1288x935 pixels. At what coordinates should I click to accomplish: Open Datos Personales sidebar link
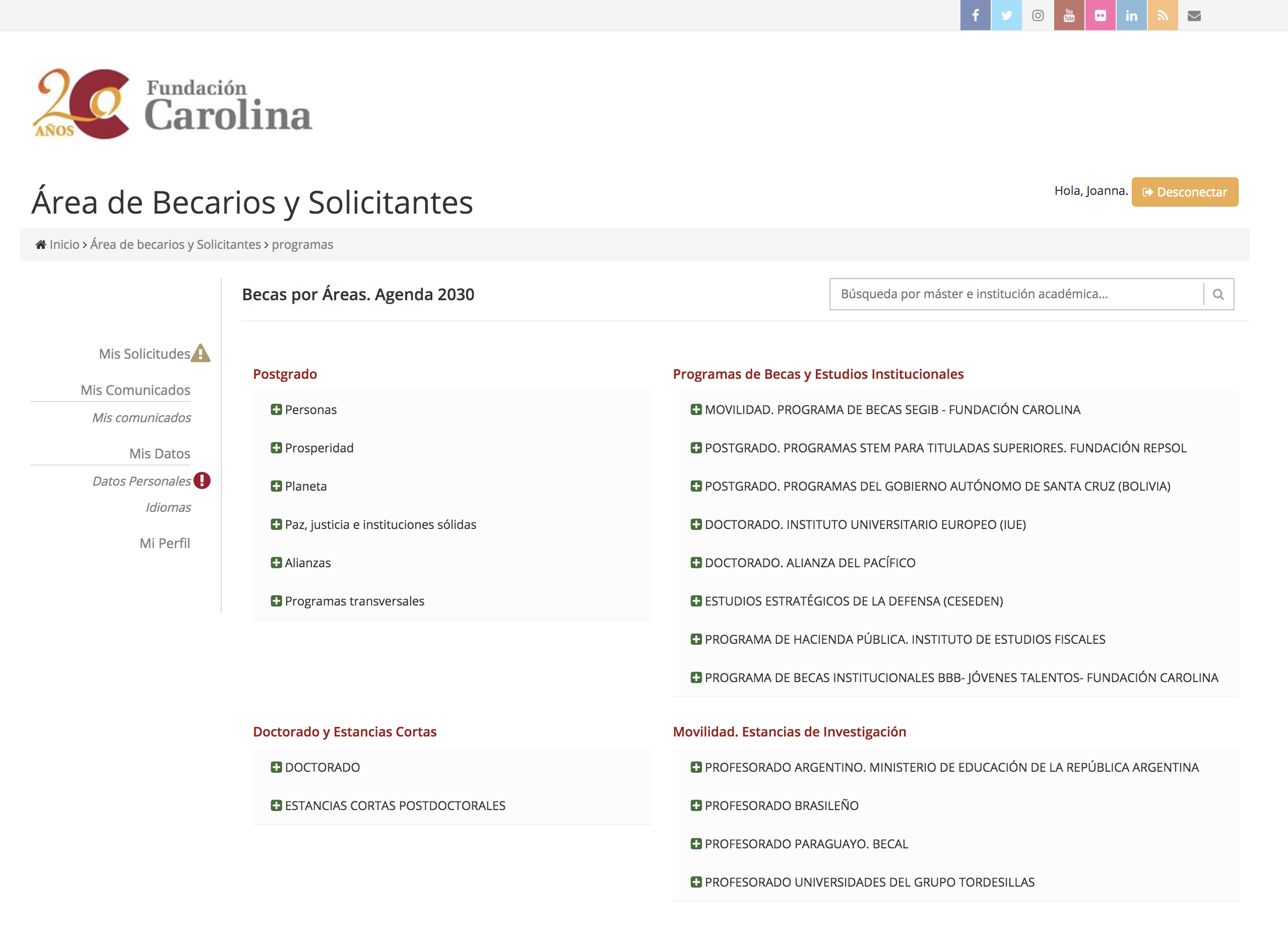[142, 481]
